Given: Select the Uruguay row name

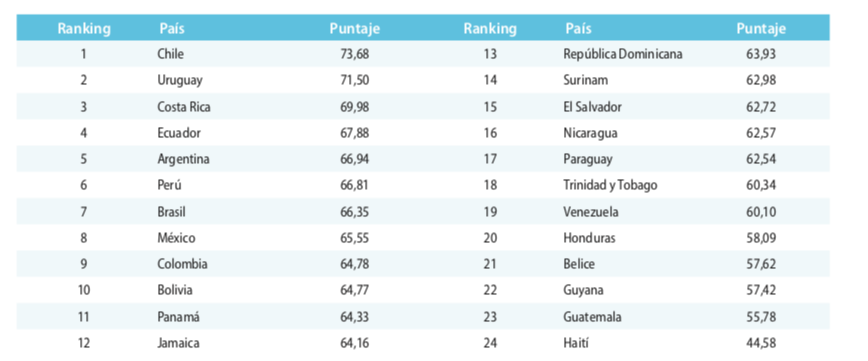Looking at the screenshot, I should [180, 80].
